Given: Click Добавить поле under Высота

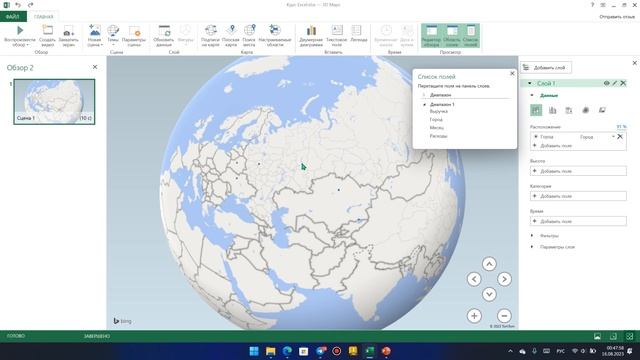Looking at the screenshot, I should click(x=578, y=171).
